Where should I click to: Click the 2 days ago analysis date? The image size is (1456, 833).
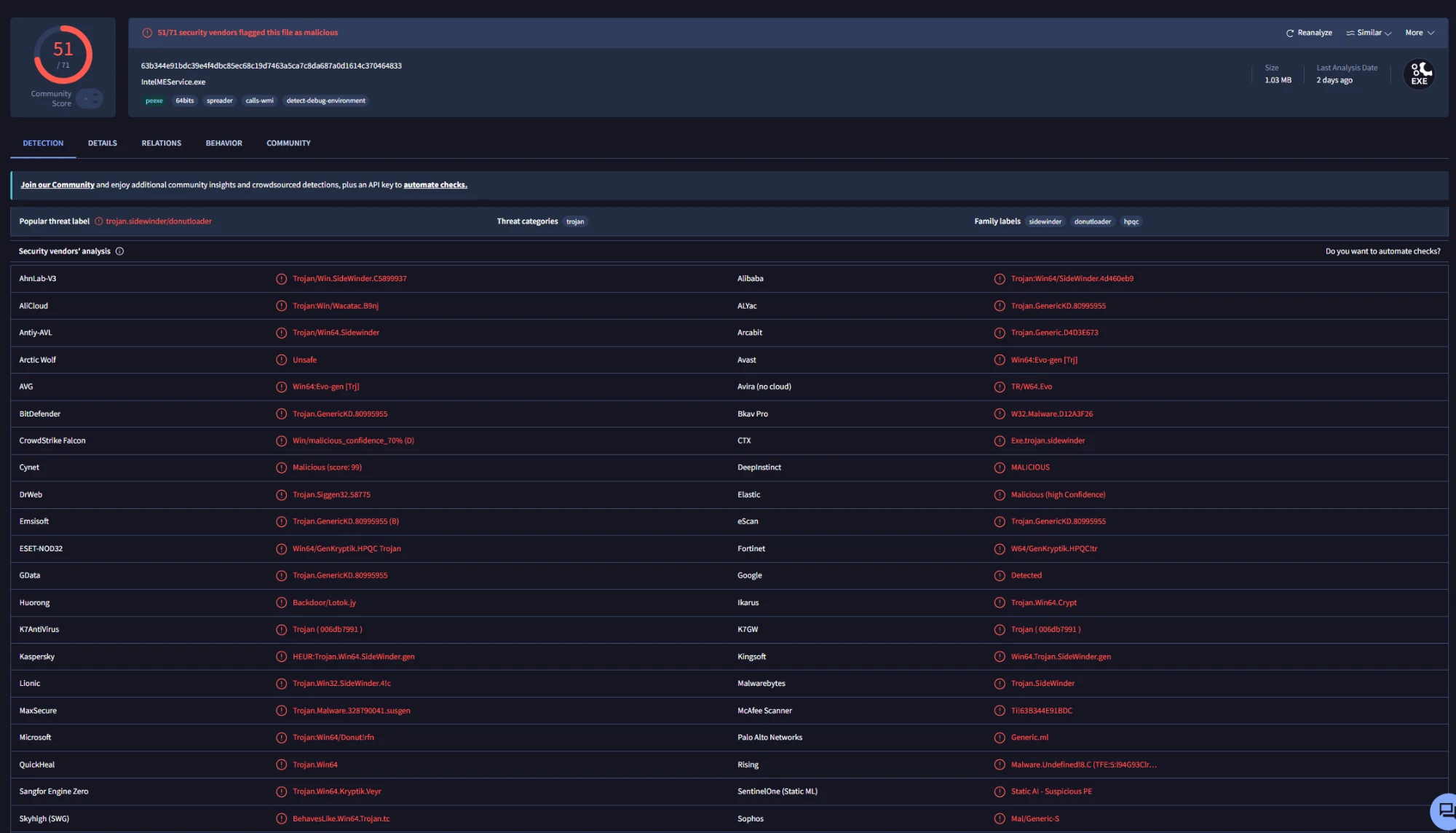(1334, 80)
